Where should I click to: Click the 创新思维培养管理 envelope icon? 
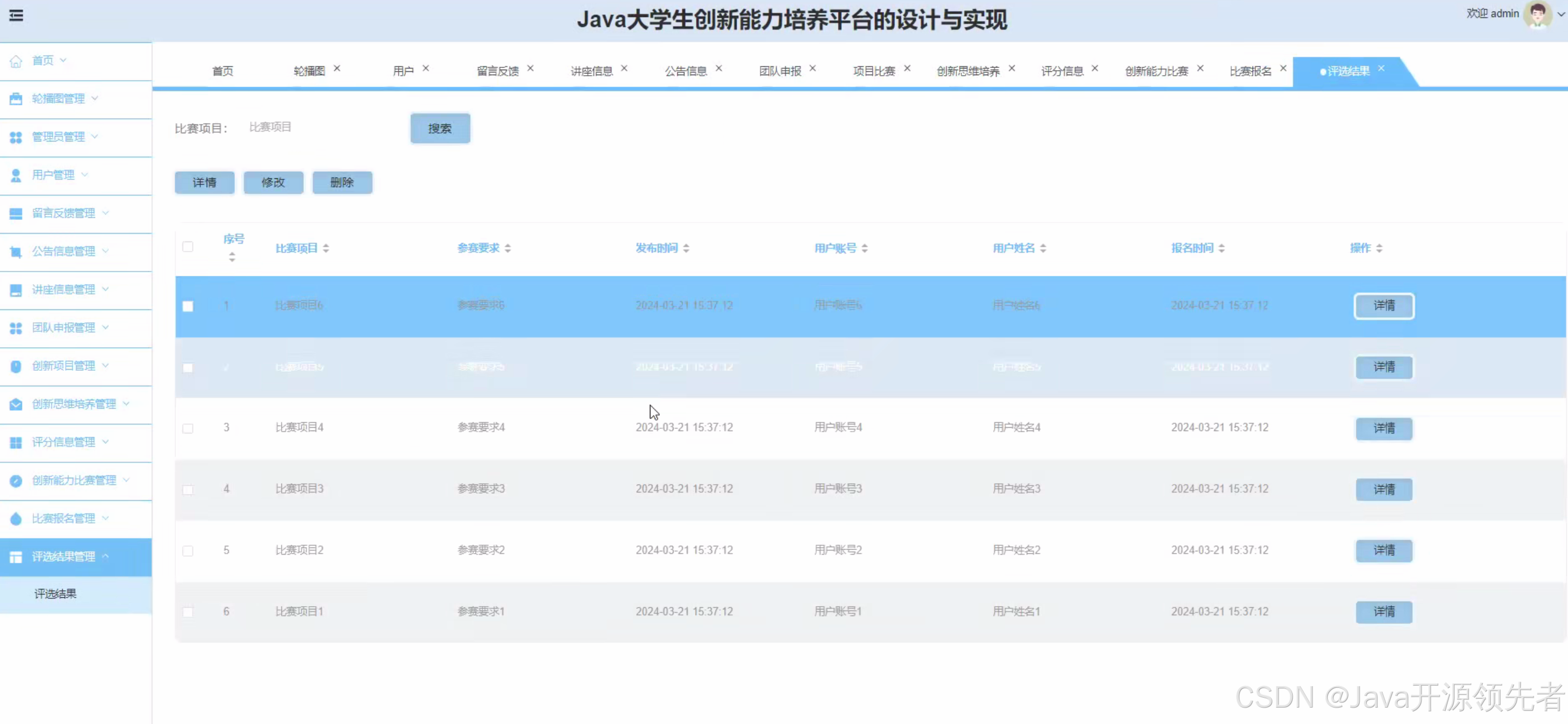(x=16, y=404)
